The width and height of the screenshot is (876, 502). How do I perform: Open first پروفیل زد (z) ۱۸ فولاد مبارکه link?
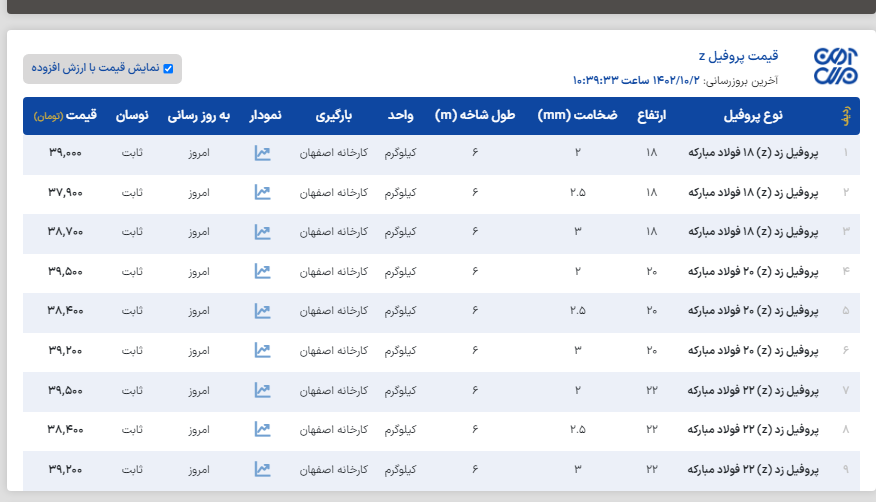click(753, 153)
